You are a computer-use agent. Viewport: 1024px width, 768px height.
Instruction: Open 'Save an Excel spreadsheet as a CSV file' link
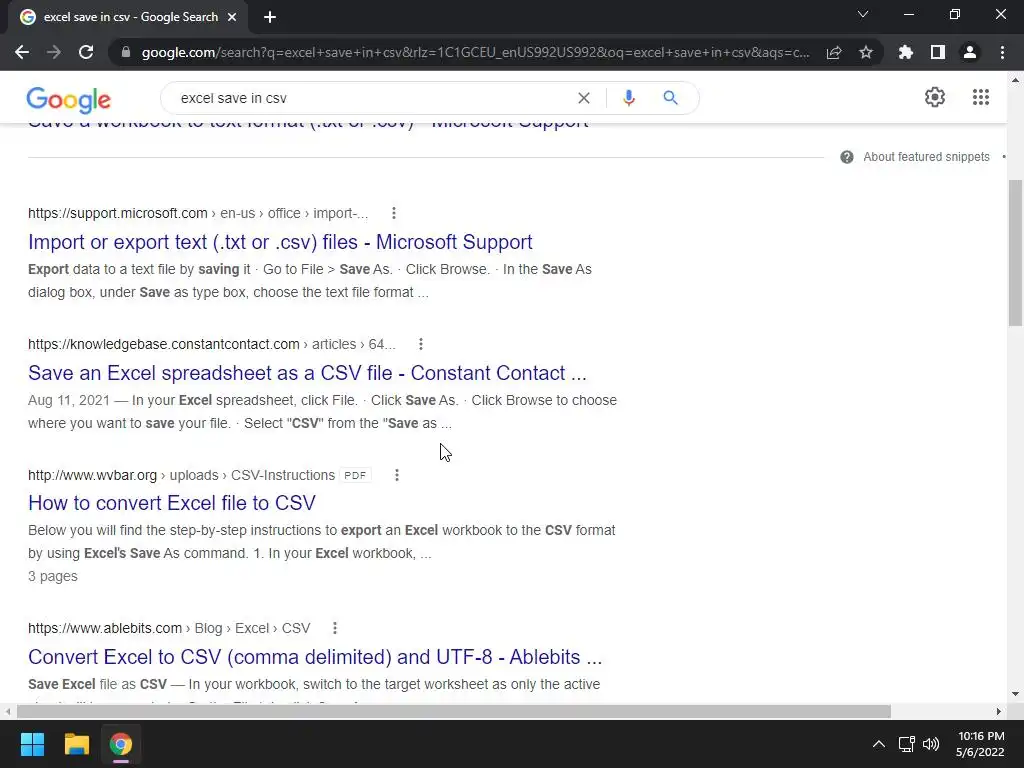coord(307,373)
